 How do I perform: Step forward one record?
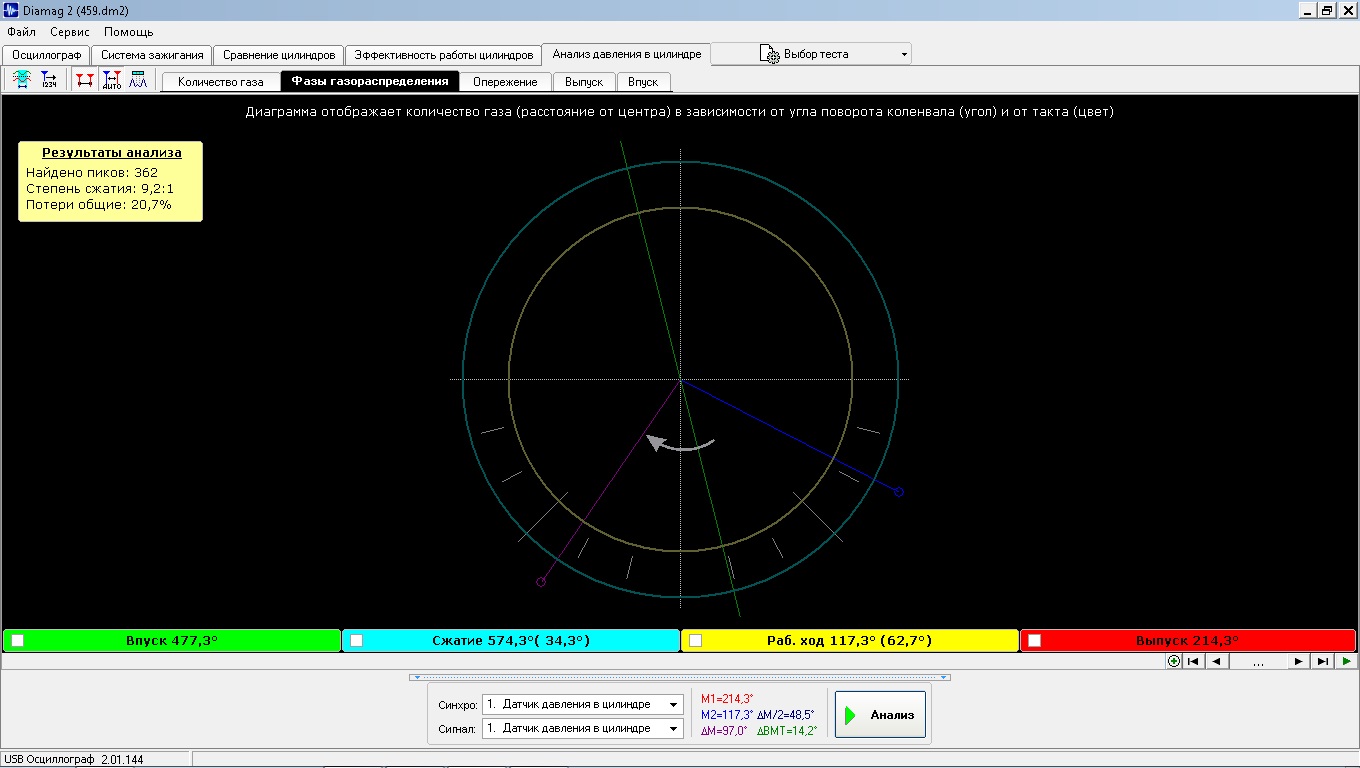(x=1298, y=661)
